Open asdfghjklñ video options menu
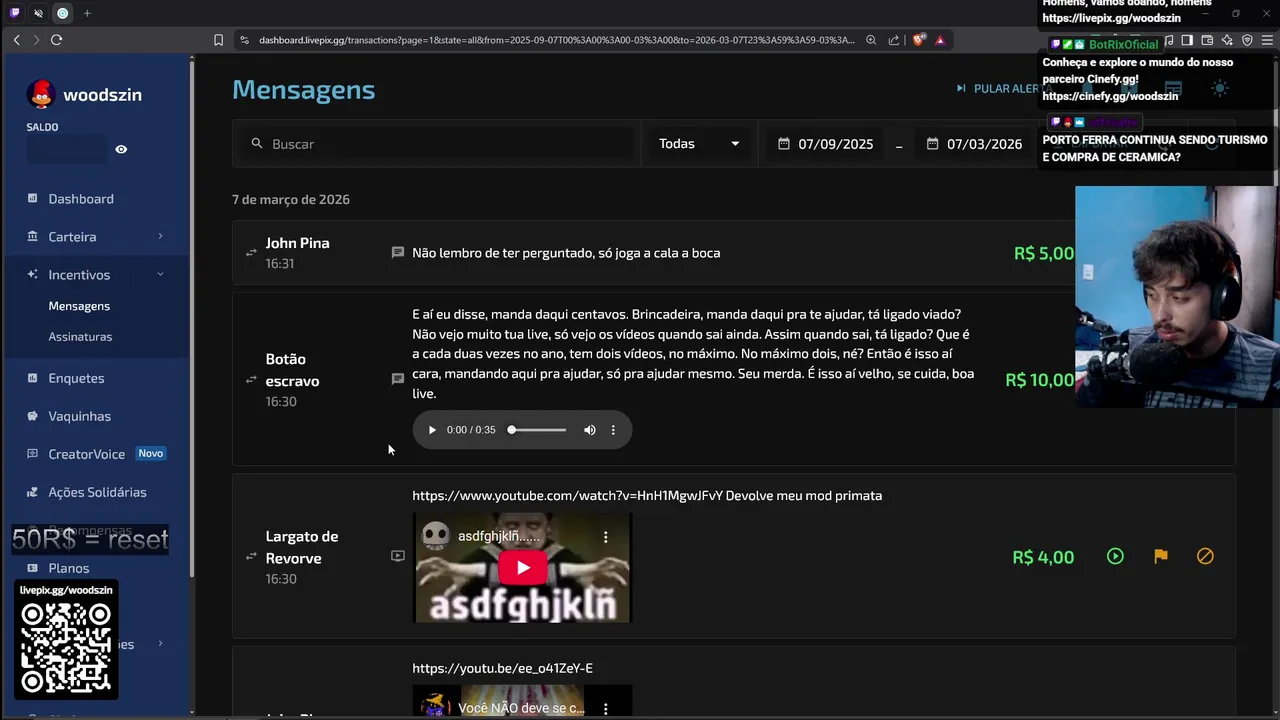Image resolution: width=1280 pixels, height=720 pixels. (x=605, y=537)
